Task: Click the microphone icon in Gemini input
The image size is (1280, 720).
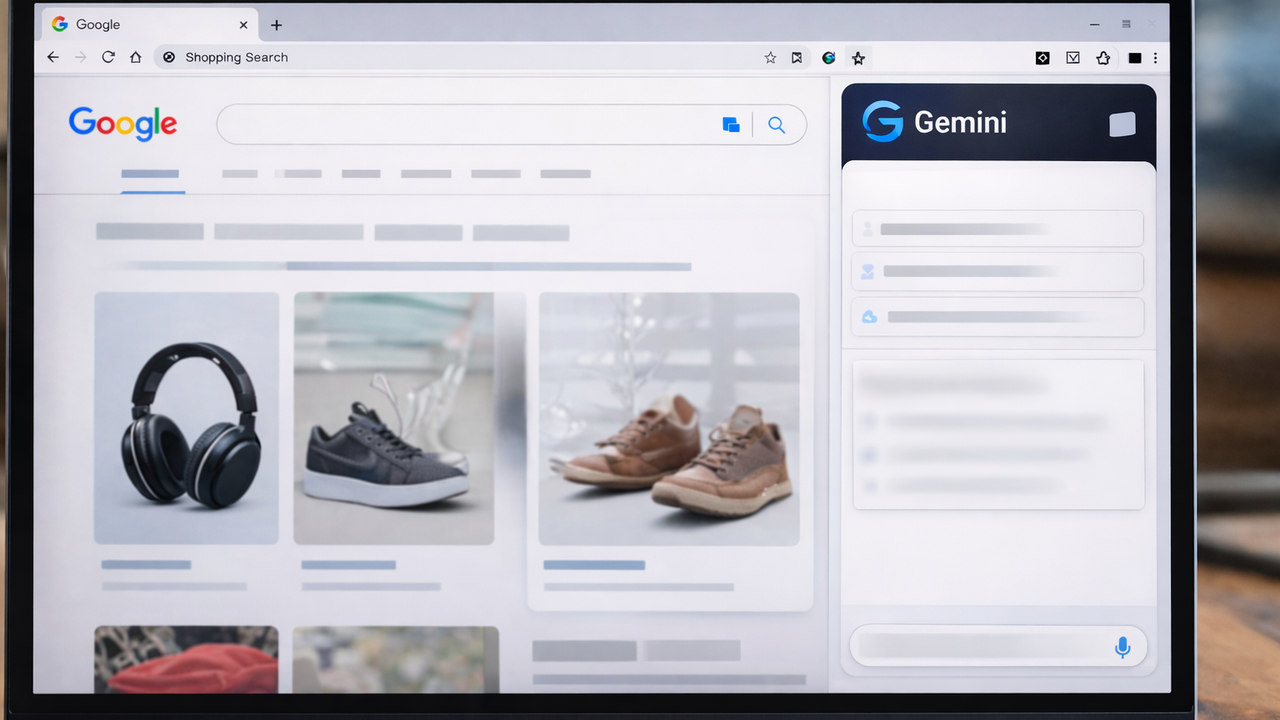Action: coord(1122,647)
